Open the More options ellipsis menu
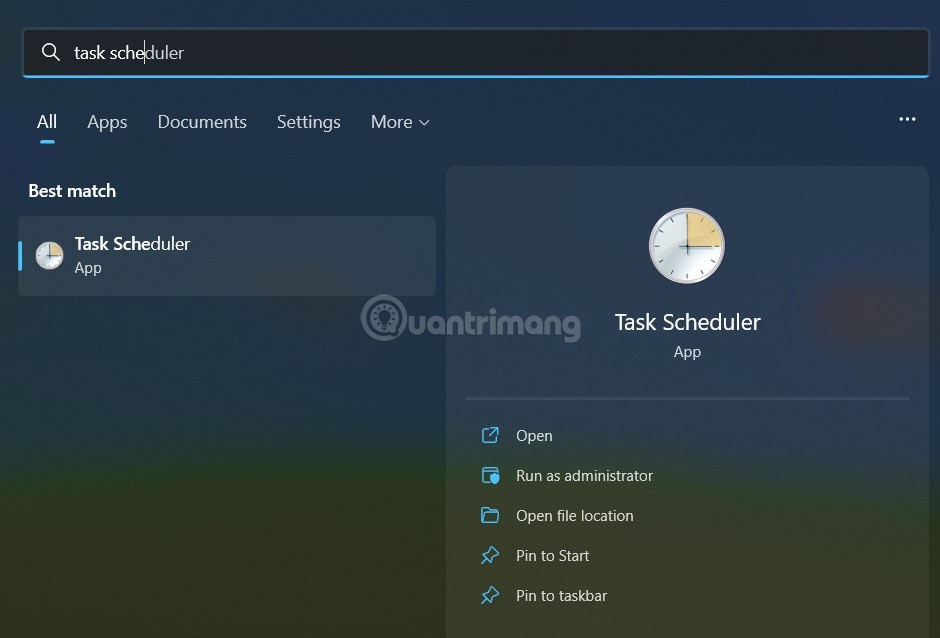This screenshot has height=638, width=940. (x=907, y=119)
